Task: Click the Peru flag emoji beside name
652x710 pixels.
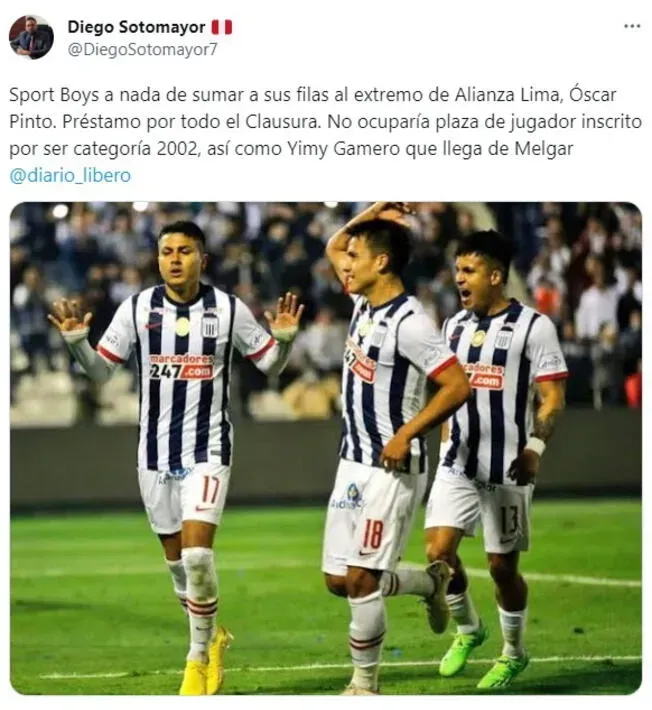Action: (222, 27)
